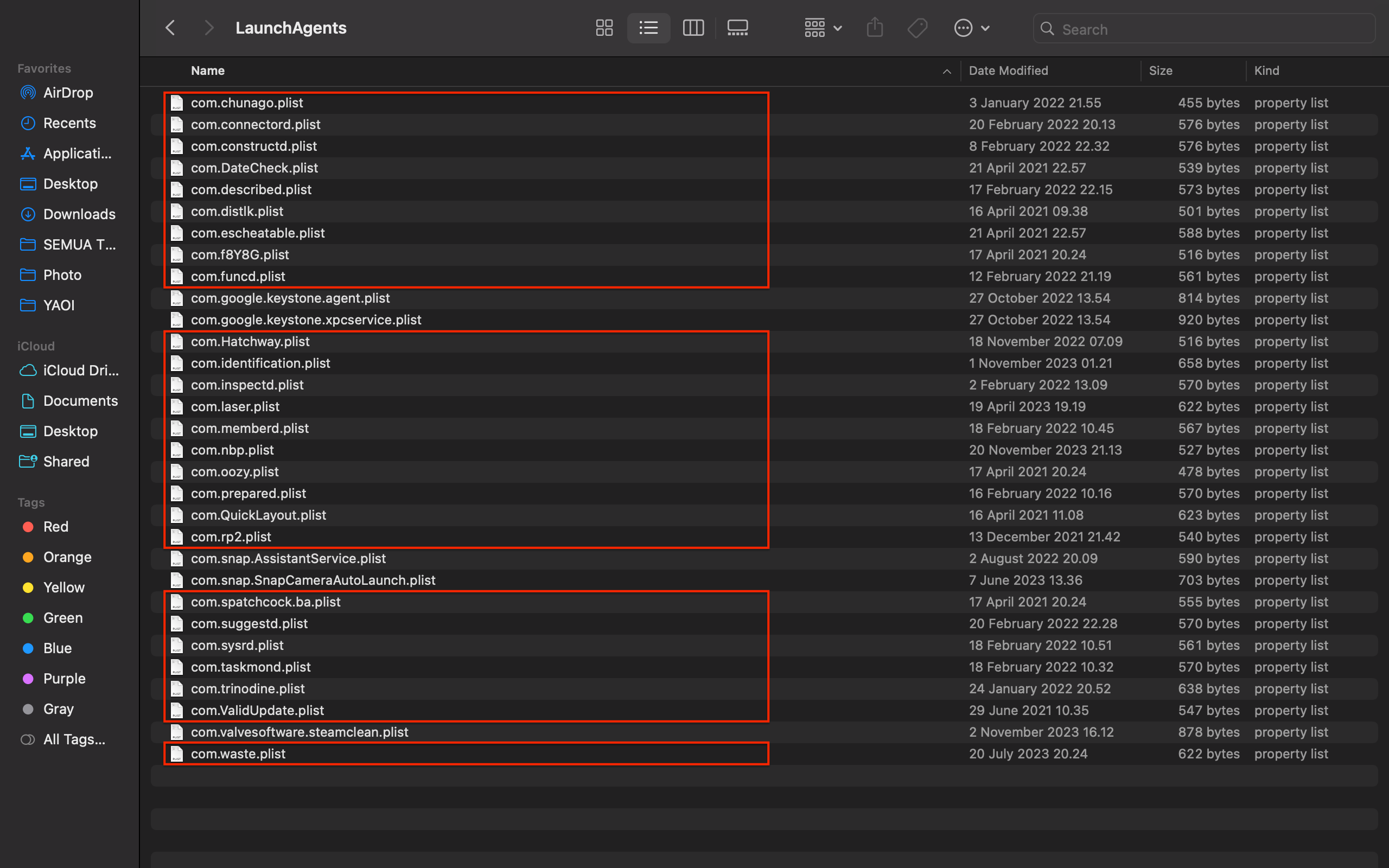1389x868 pixels.
Task: Sort by the Size column
Action: pos(1160,71)
